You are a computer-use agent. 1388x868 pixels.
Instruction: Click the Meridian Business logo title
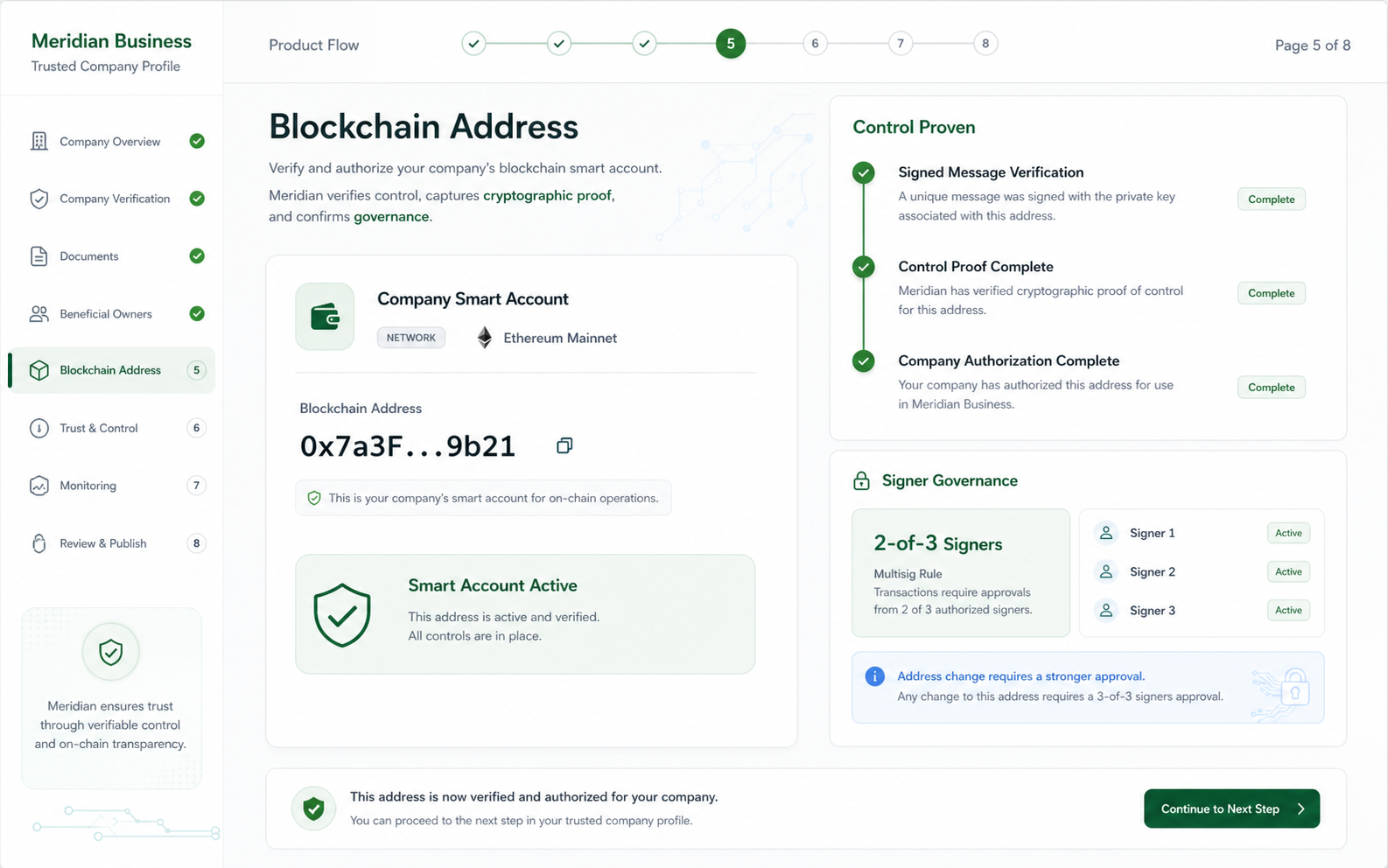pyautogui.click(x=111, y=41)
